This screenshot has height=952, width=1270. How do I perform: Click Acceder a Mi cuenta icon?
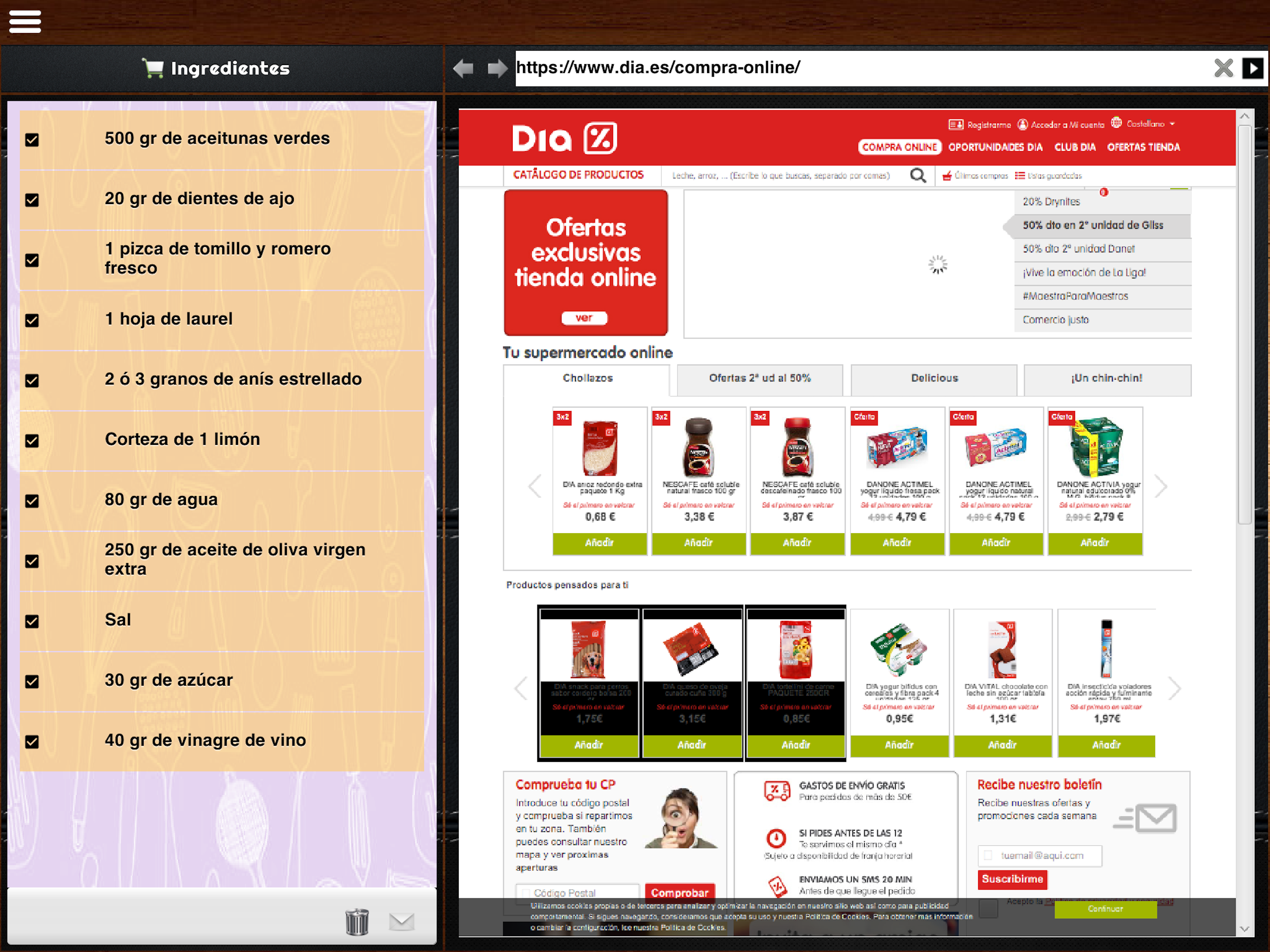click(x=1060, y=125)
